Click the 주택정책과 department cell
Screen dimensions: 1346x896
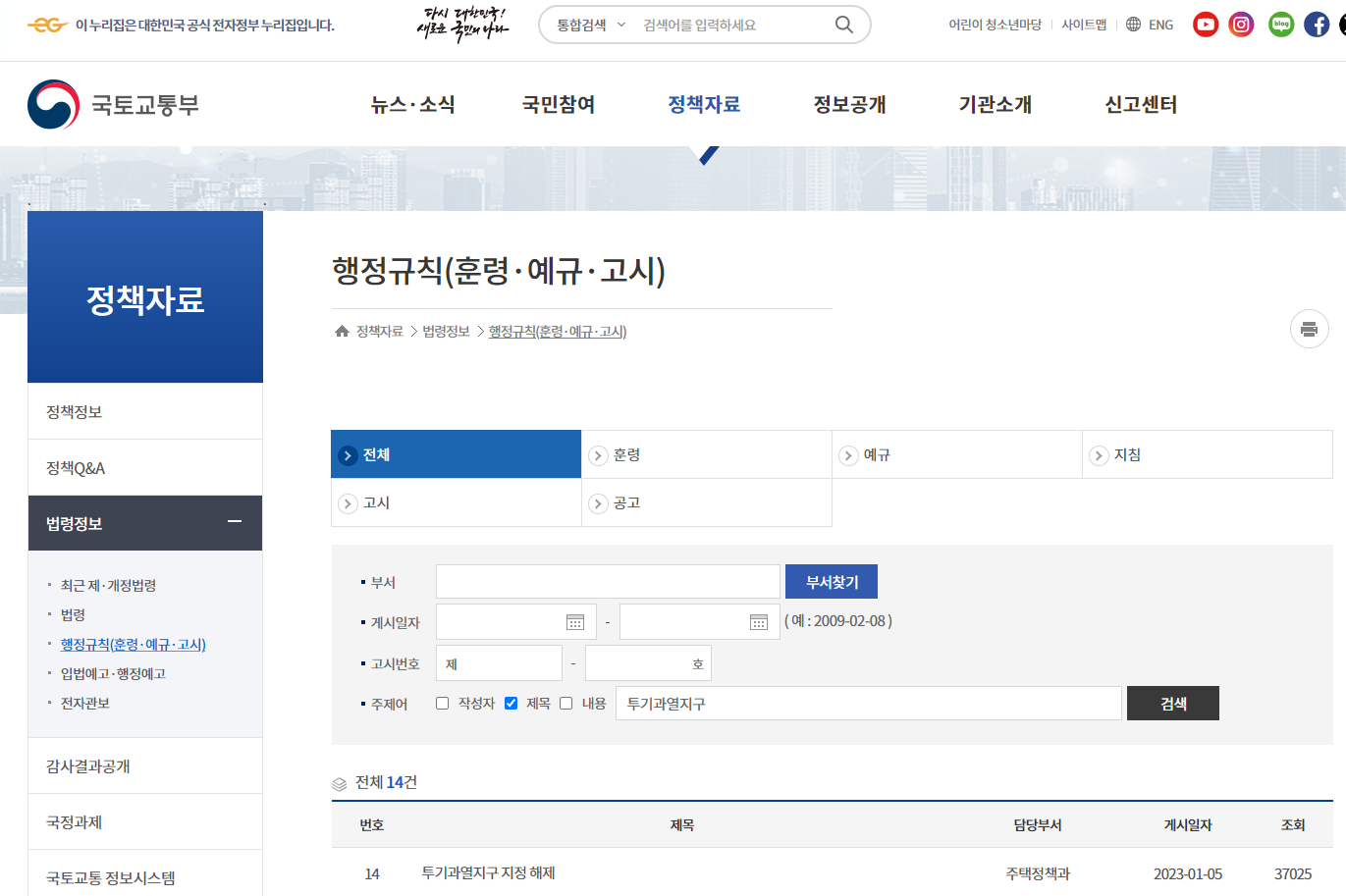click(1038, 873)
